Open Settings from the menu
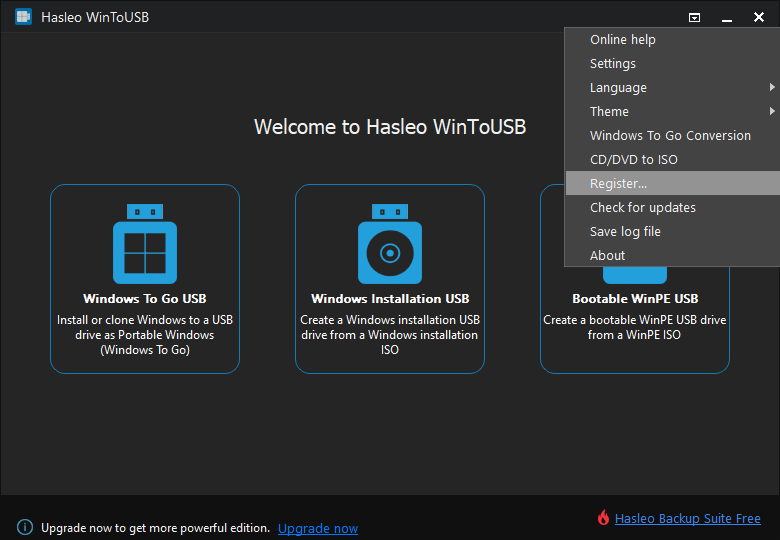 [x=673, y=64]
